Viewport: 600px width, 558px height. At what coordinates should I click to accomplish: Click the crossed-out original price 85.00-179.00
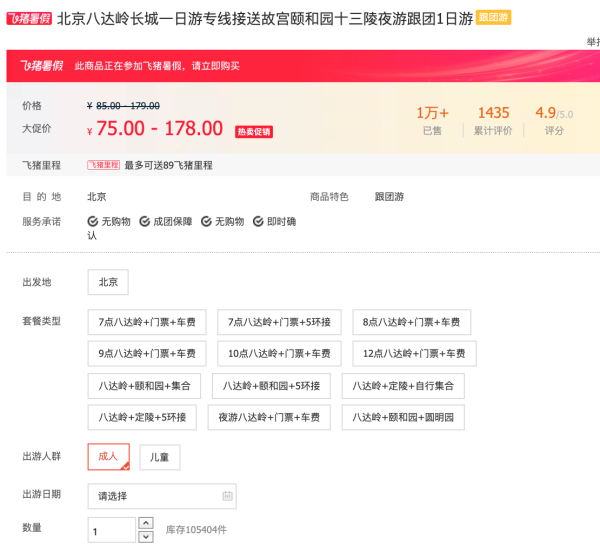(128, 106)
